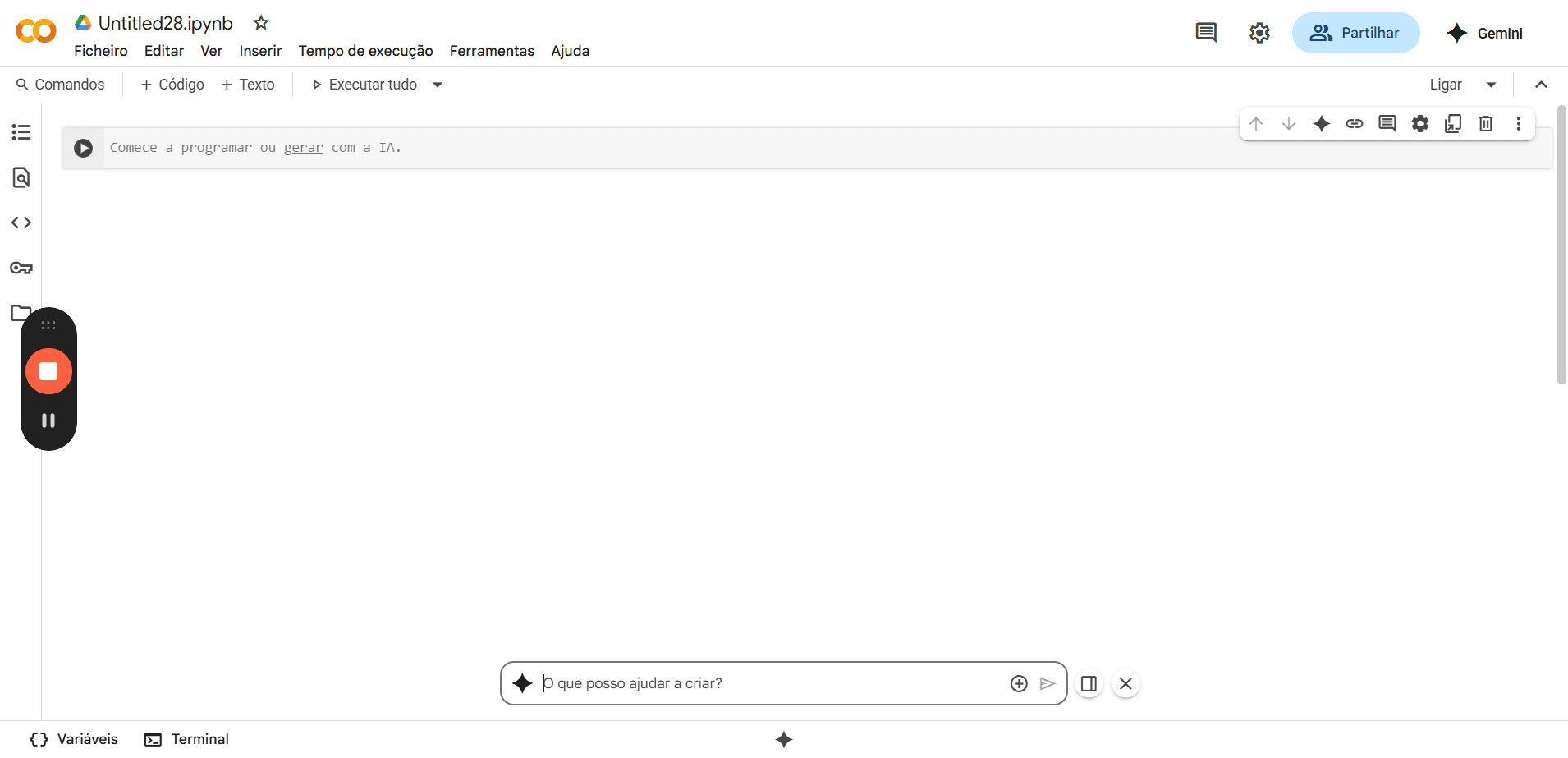The image size is (1568, 758).
Task: Mirror cell in tab icon
Action: pyautogui.click(x=1453, y=124)
